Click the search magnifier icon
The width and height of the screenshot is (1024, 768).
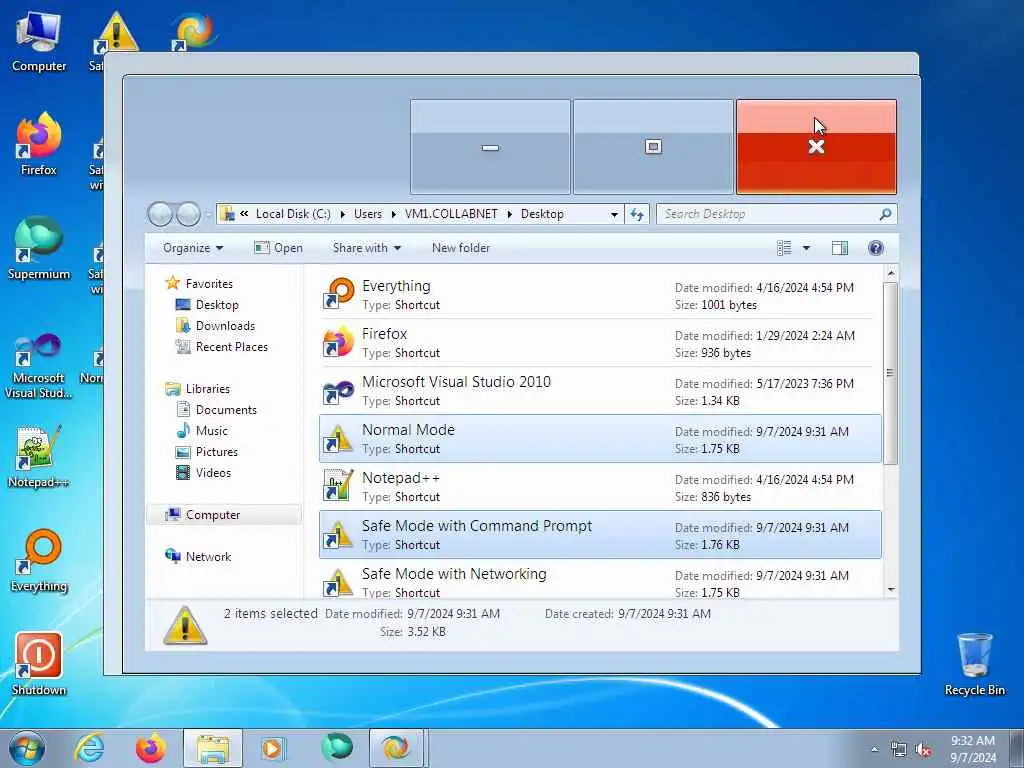885,214
